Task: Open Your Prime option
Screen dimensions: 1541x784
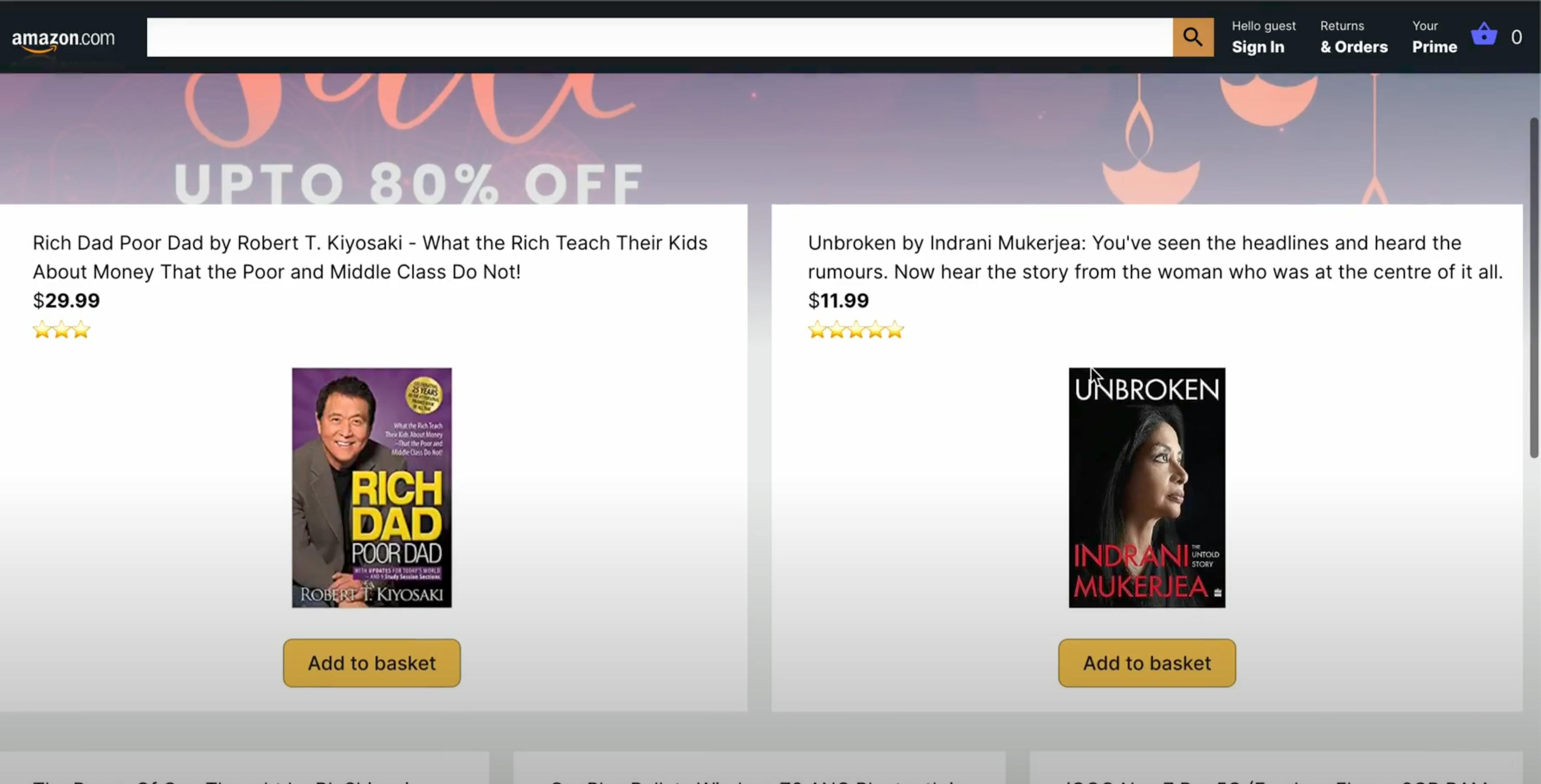Action: point(1435,37)
